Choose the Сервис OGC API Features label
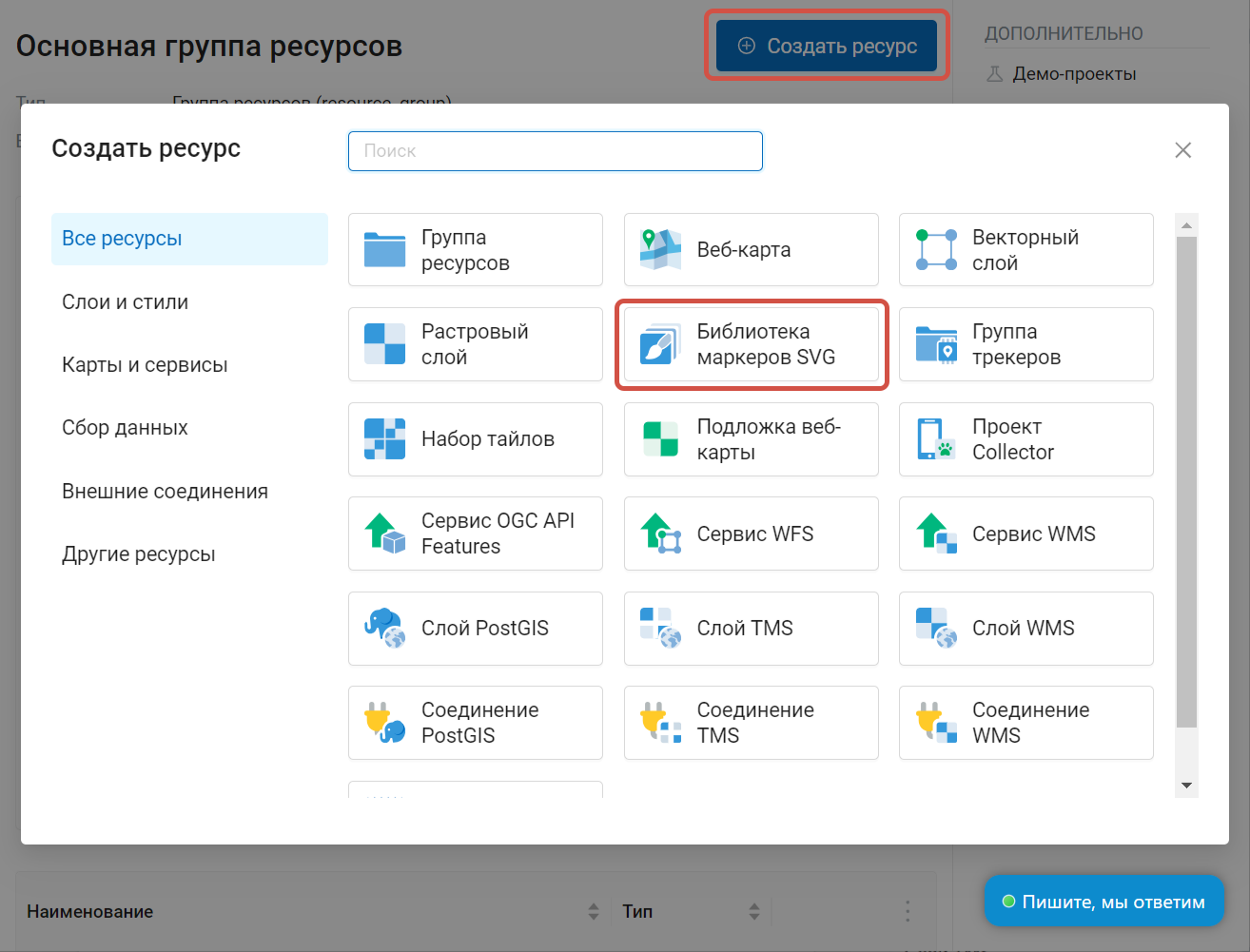The image size is (1250, 952). [x=498, y=534]
